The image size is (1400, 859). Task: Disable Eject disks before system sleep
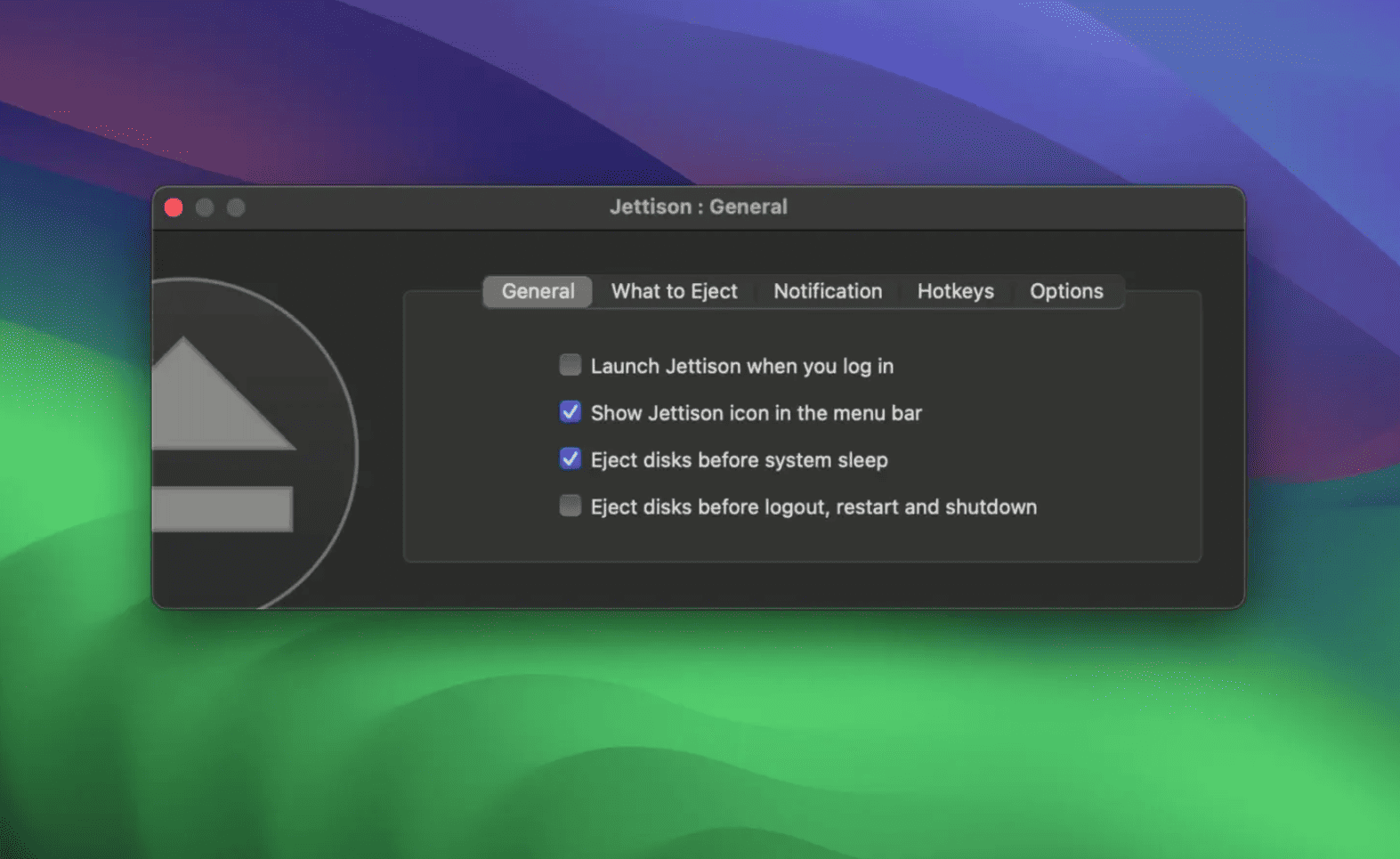click(x=571, y=459)
